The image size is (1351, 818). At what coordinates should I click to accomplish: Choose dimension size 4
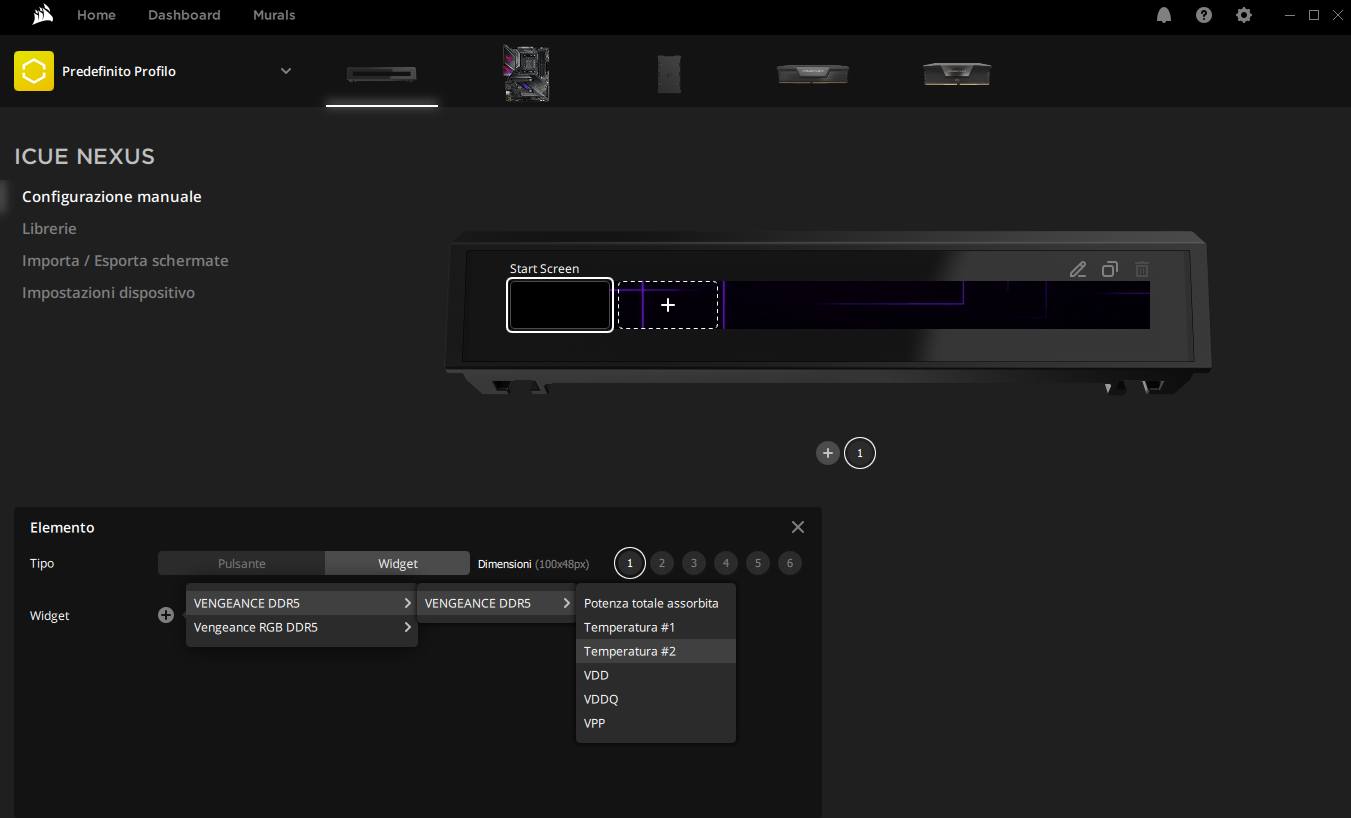(726, 563)
